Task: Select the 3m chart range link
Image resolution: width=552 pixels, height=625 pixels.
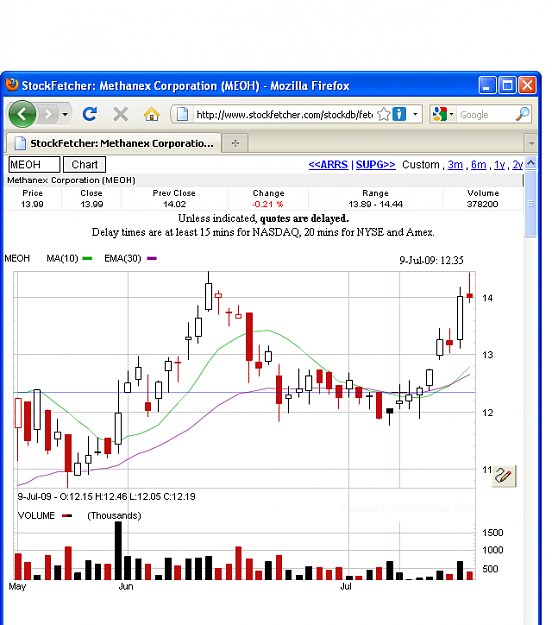Action: pyautogui.click(x=455, y=165)
